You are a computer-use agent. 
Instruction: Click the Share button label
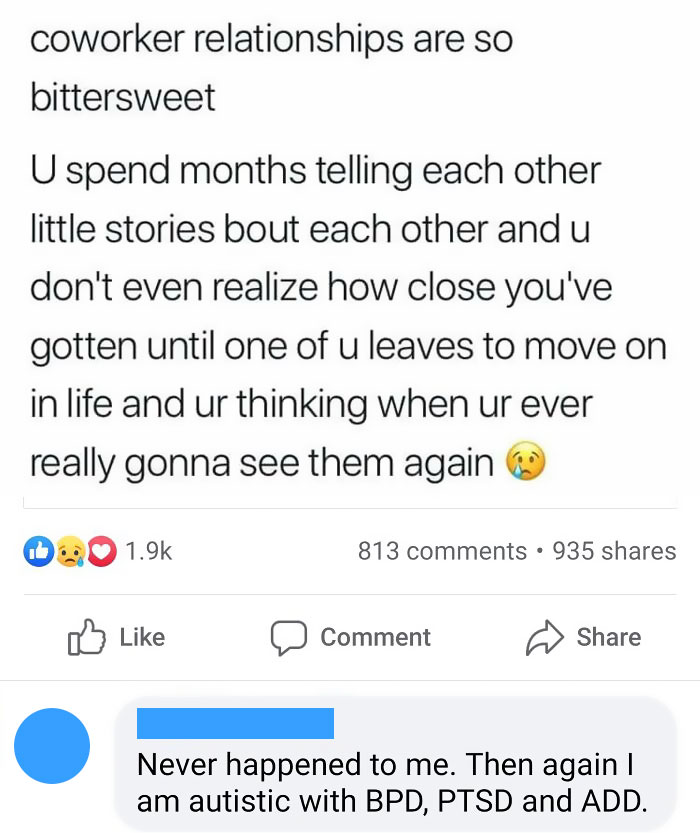[x=609, y=637]
